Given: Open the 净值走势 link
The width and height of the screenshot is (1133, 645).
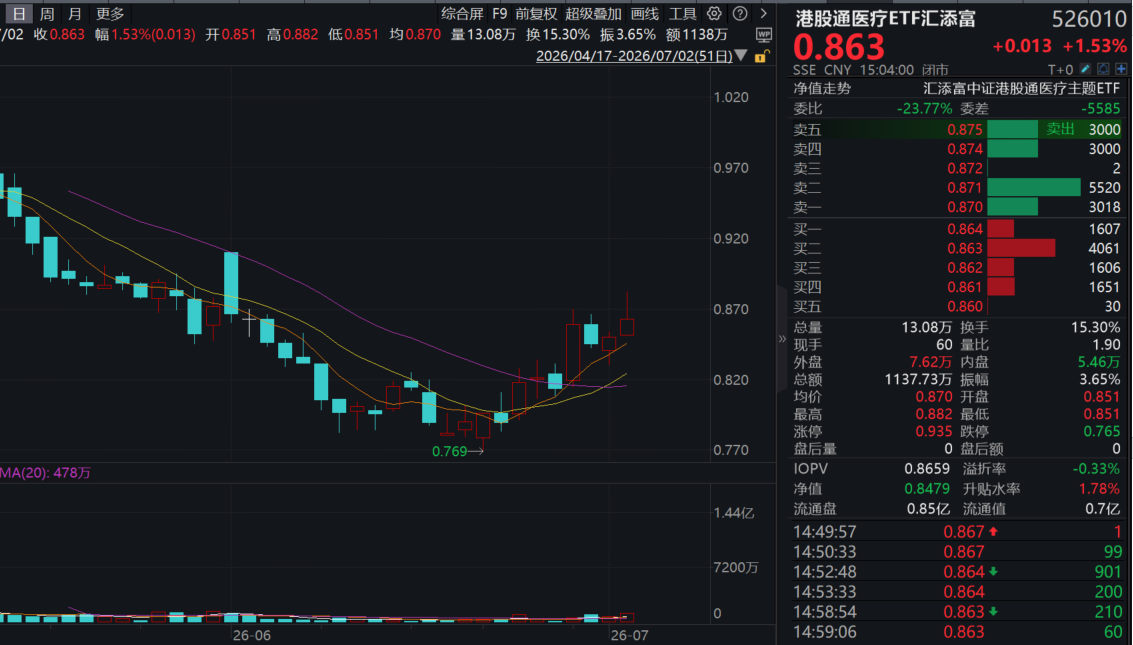Looking at the screenshot, I should pos(822,88).
